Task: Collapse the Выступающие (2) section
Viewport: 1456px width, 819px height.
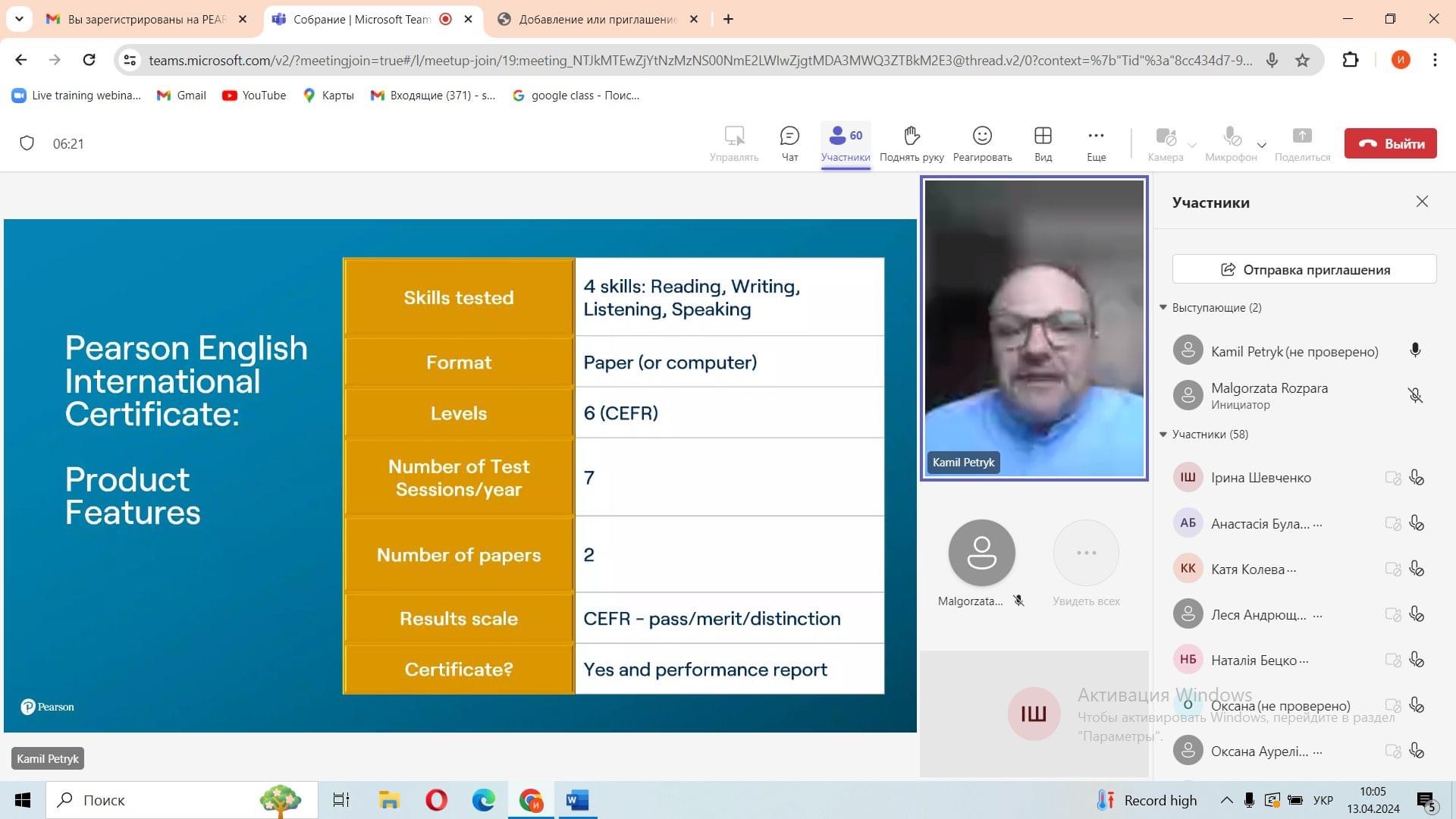Action: (x=1163, y=307)
